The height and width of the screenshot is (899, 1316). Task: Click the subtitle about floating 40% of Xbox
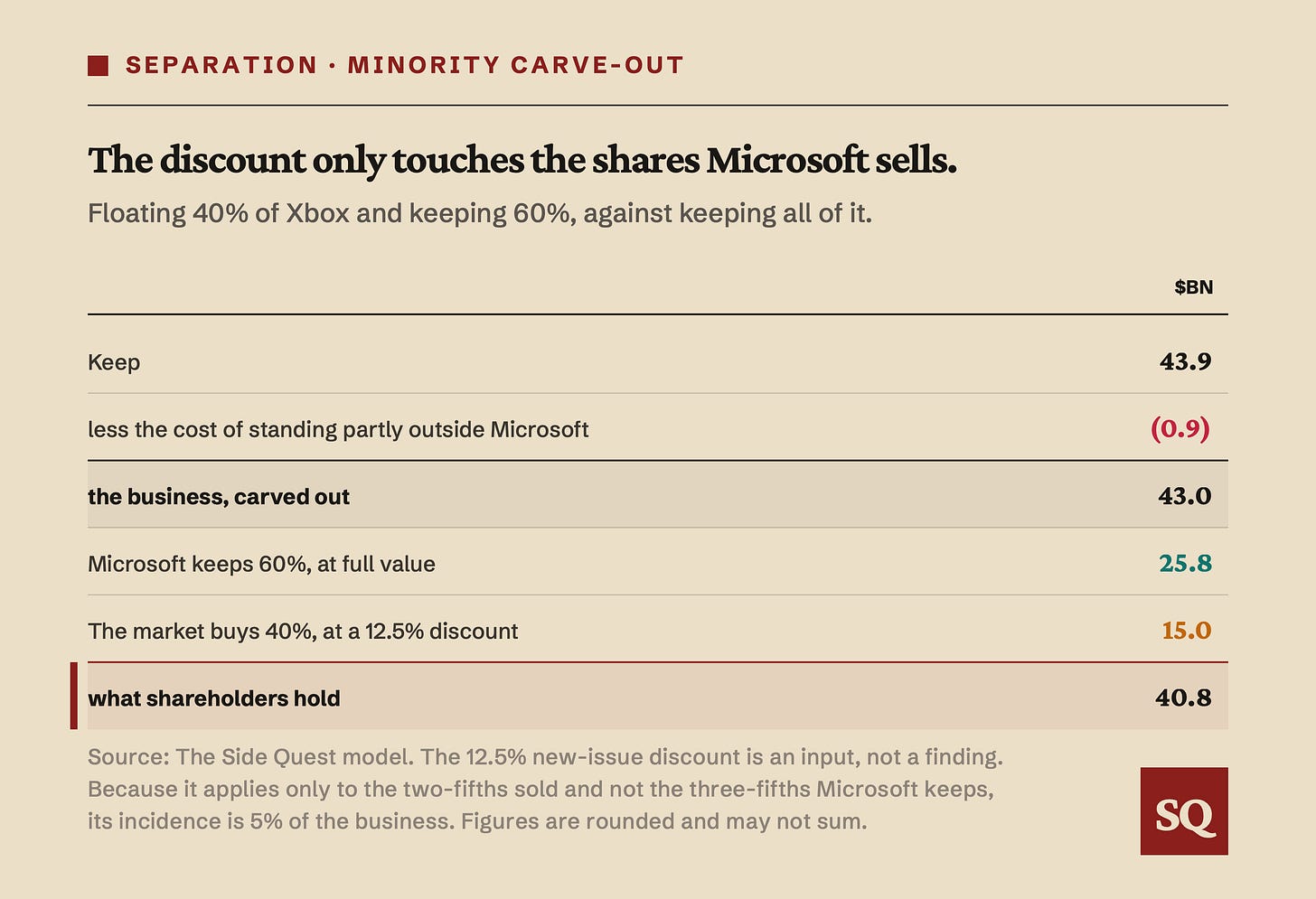(480, 214)
